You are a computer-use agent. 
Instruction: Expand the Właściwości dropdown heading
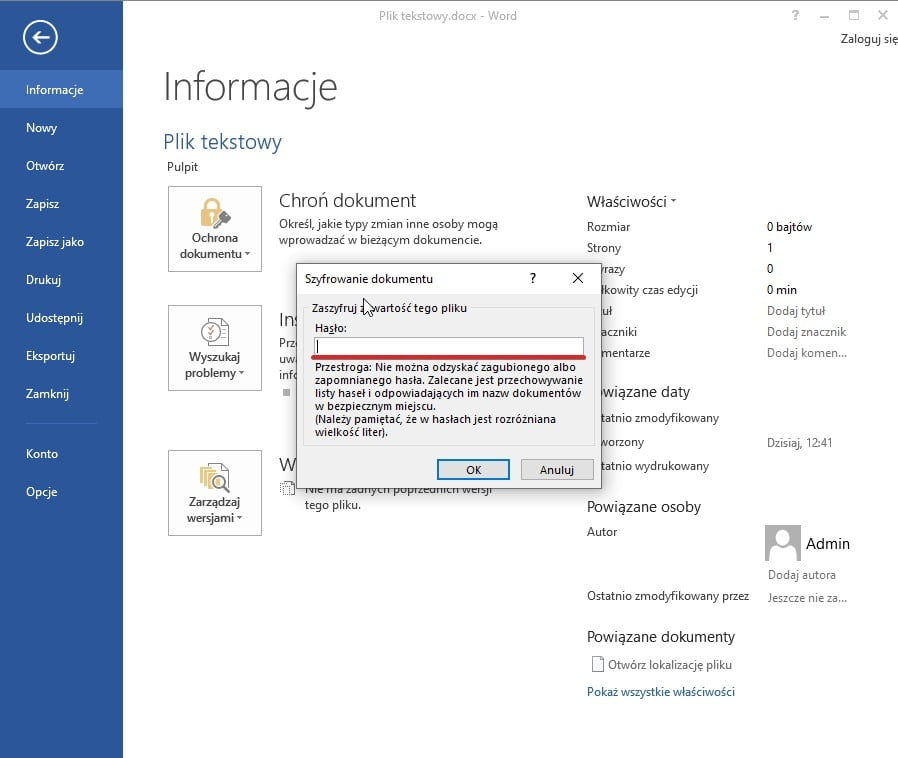[x=631, y=202]
